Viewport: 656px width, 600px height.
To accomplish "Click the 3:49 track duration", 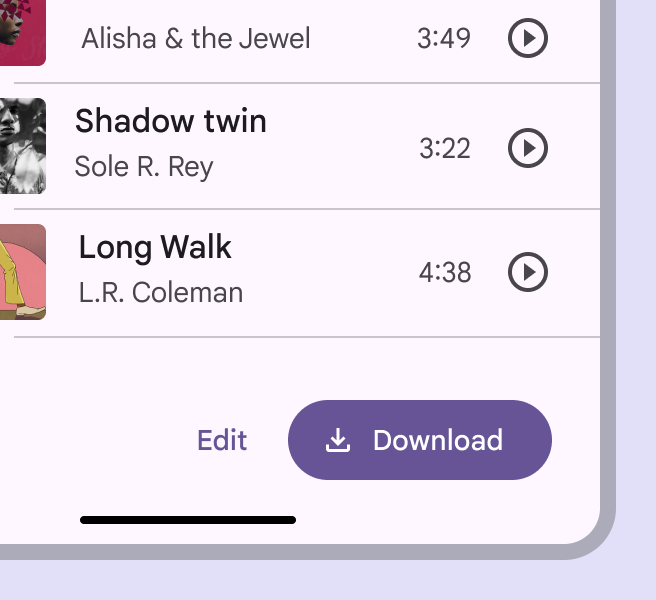I will click(444, 39).
